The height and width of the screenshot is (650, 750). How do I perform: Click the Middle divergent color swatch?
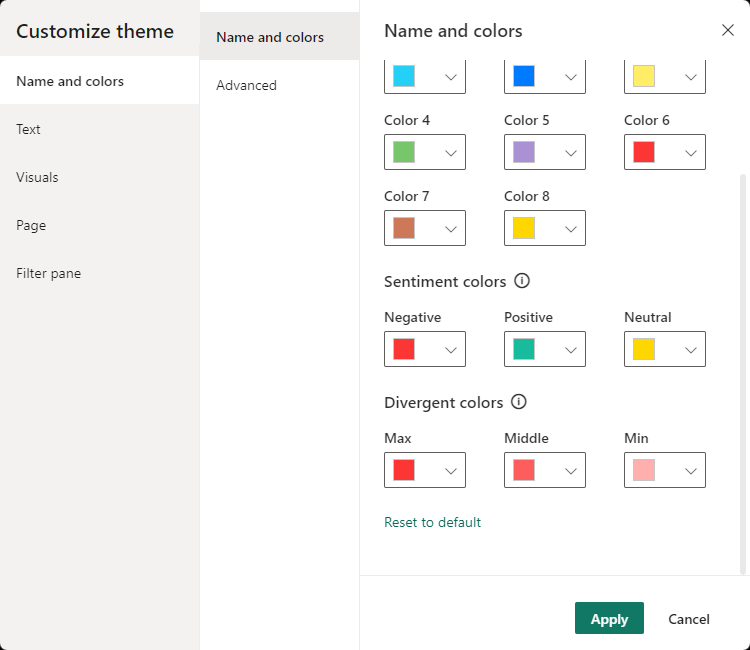coord(524,470)
